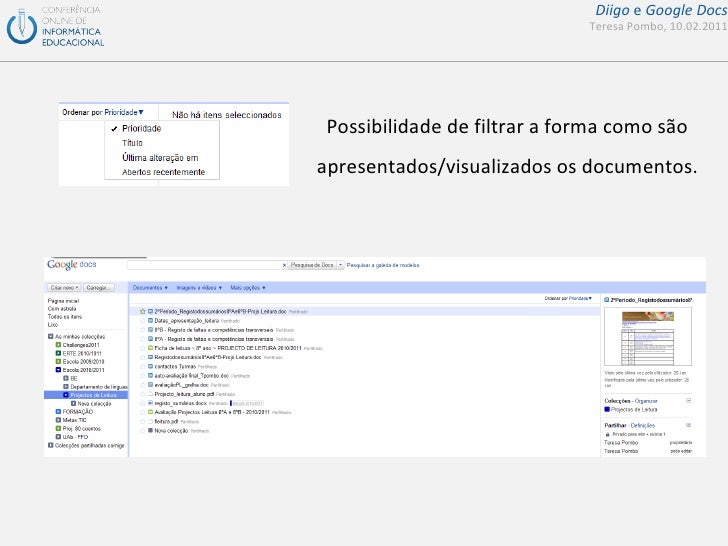This screenshot has height=546, width=728.
Task: Click the document icon in the details panel title
Action: [x=606, y=300]
